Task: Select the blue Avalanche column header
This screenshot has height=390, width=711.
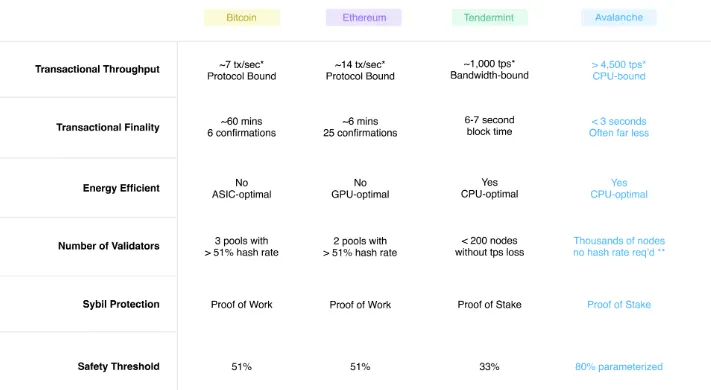Action: 619,17
